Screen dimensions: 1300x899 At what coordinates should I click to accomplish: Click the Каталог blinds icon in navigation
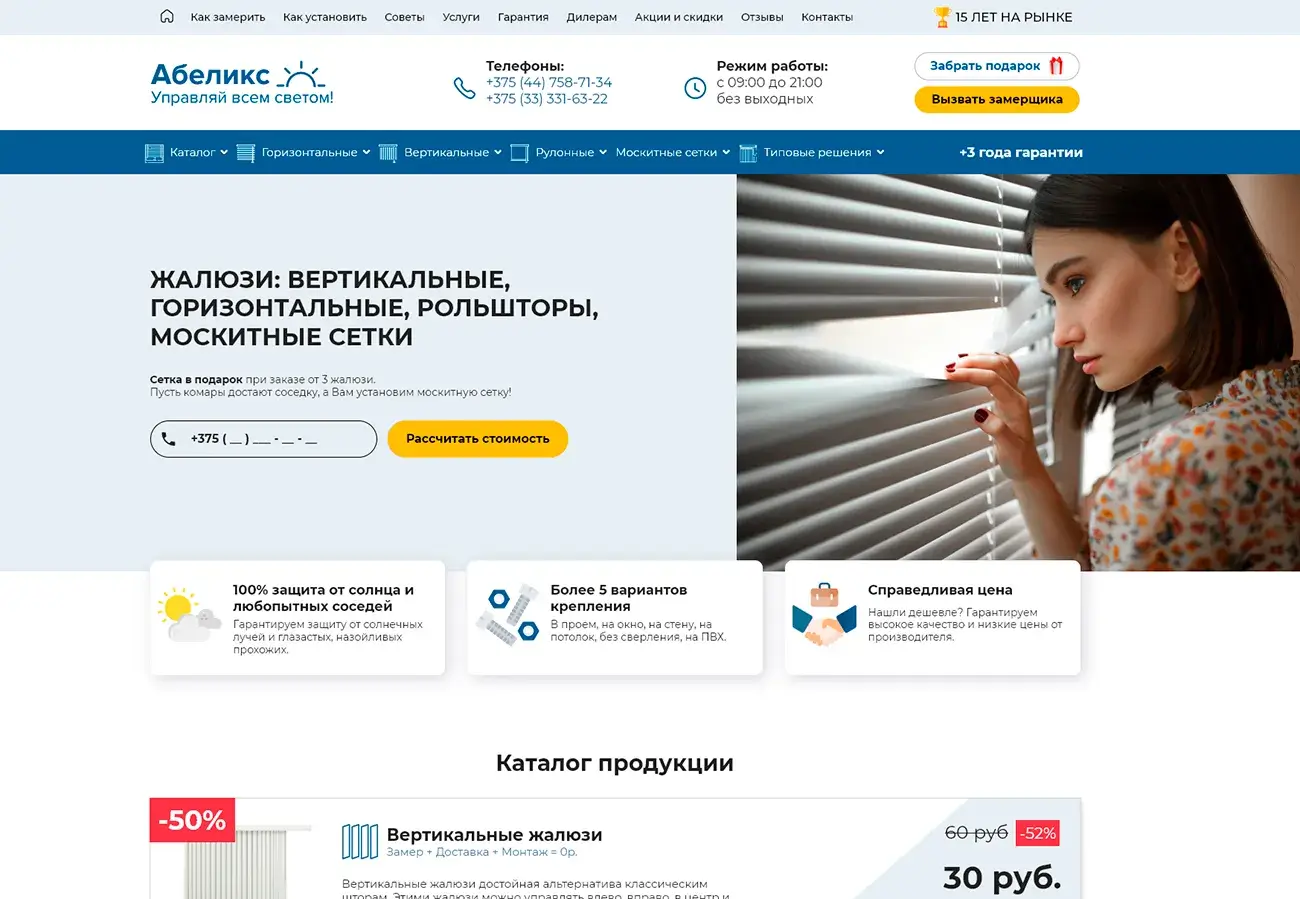click(154, 153)
